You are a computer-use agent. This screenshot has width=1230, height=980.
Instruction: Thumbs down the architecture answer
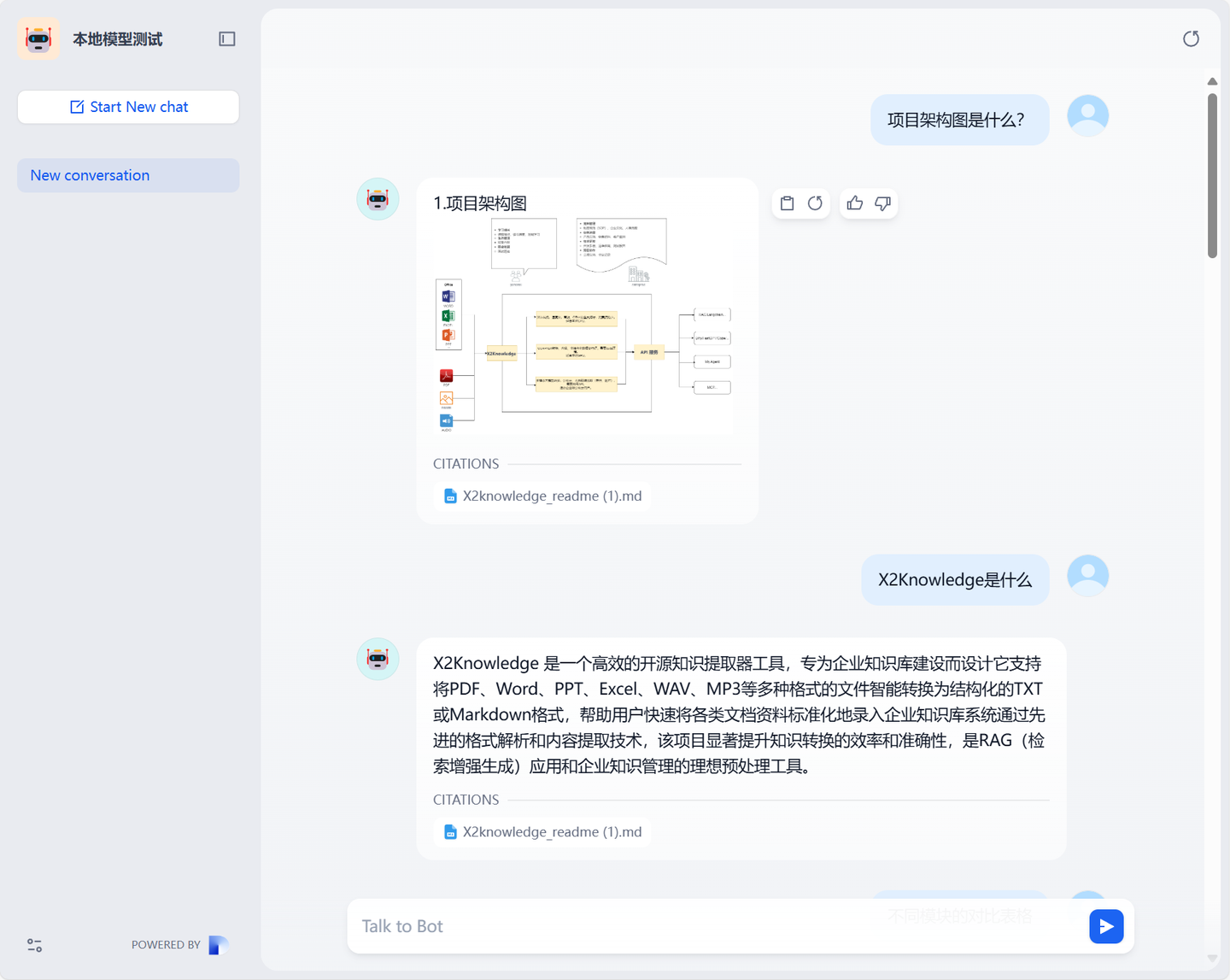882,203
